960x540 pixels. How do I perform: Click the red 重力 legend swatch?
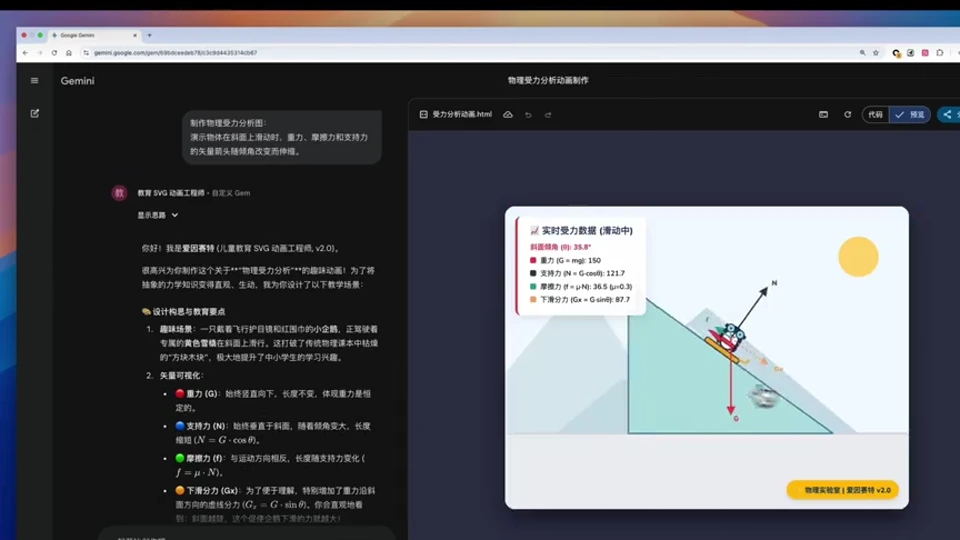pos(533,260)
